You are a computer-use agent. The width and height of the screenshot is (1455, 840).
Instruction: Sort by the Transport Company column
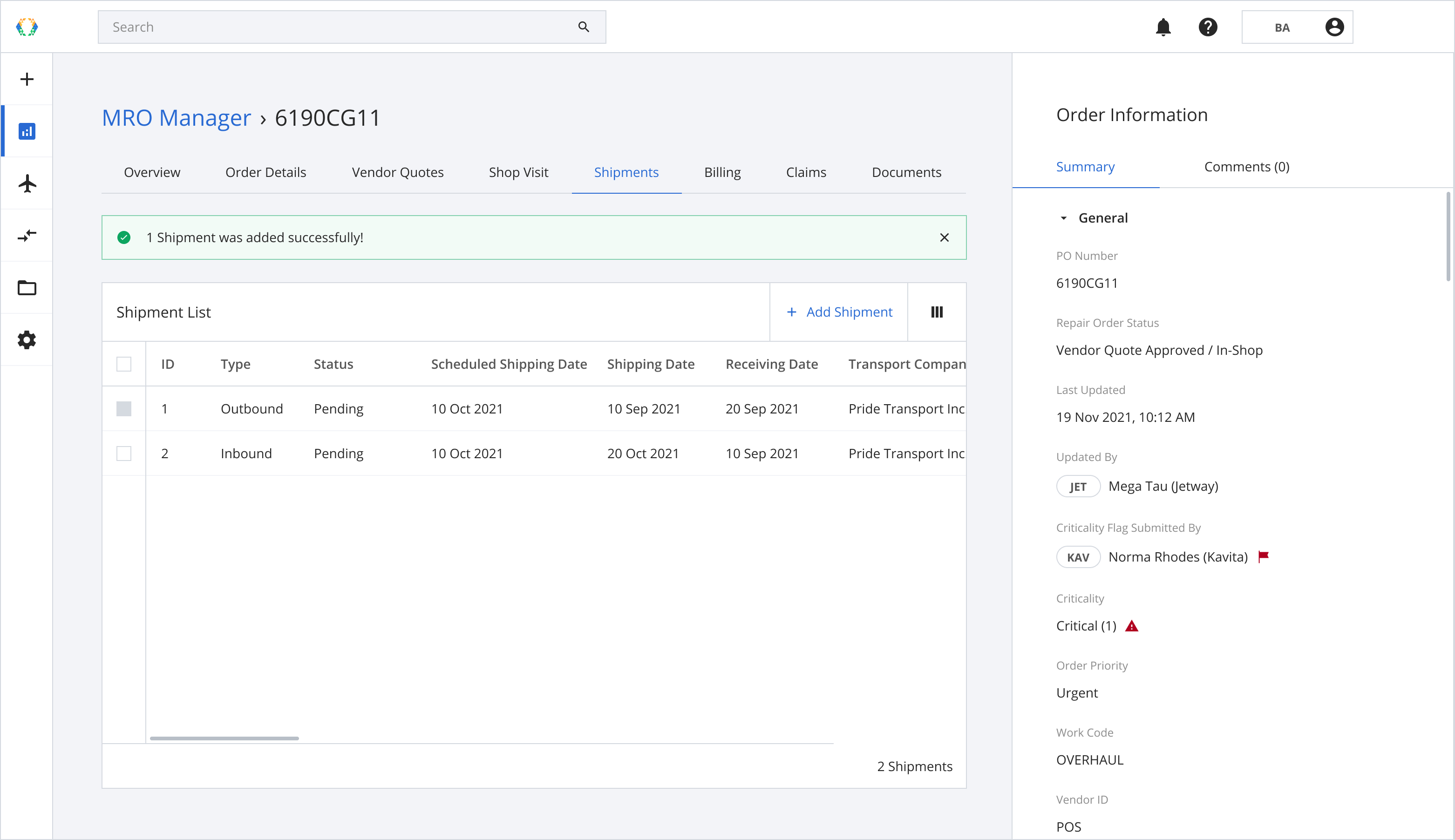906,364
